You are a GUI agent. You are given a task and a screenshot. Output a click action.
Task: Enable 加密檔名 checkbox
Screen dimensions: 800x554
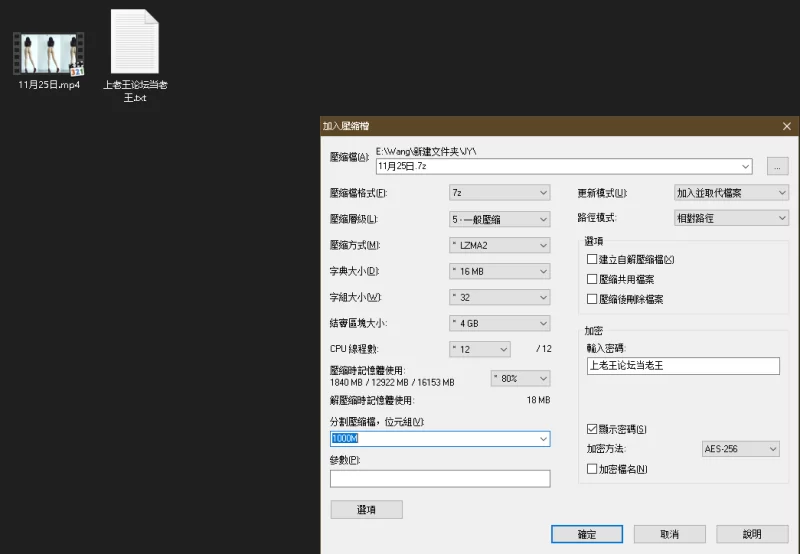tap(592, 469)
